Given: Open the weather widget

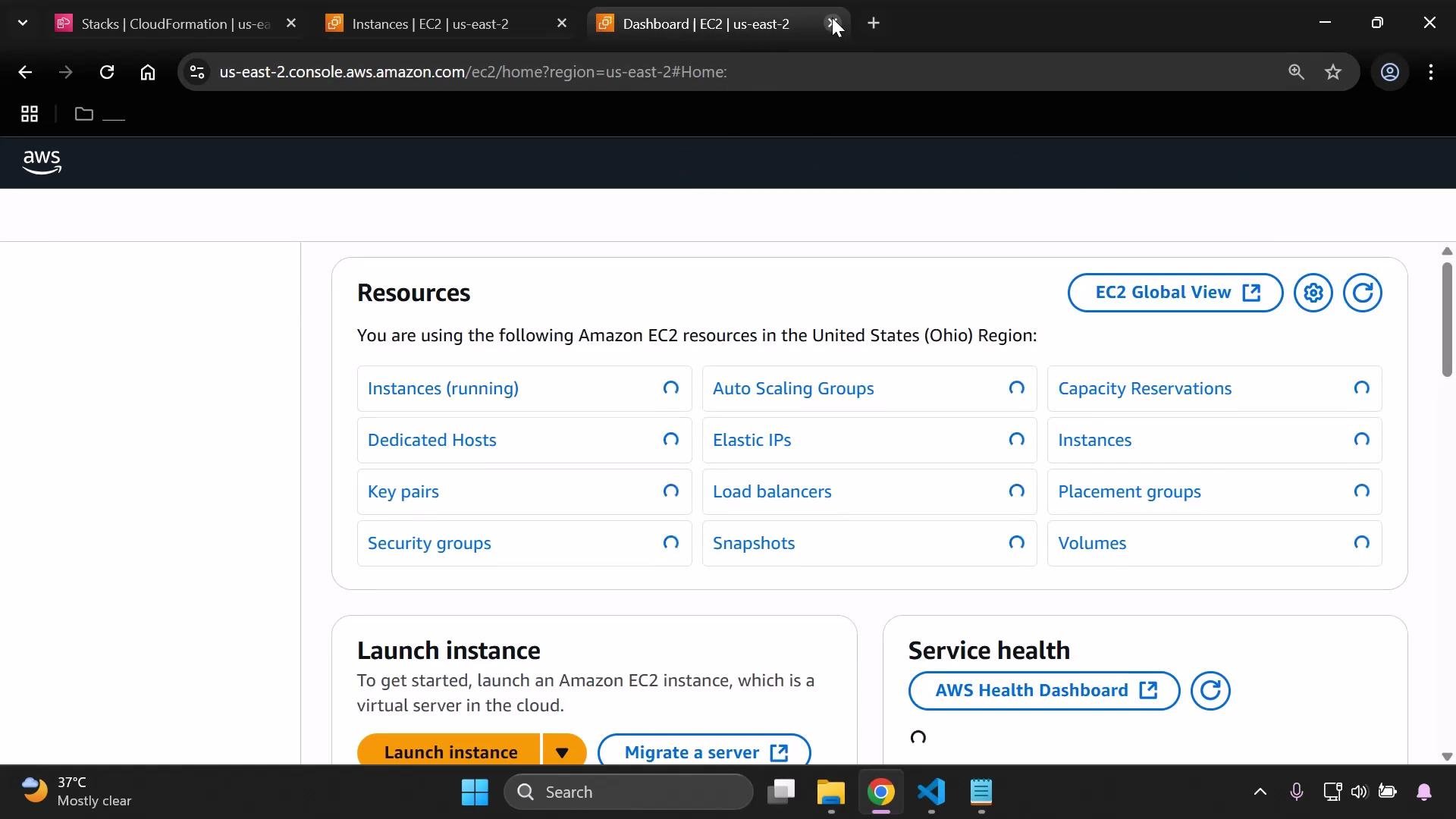Looking at the screenshot, I should coord(76,792).
